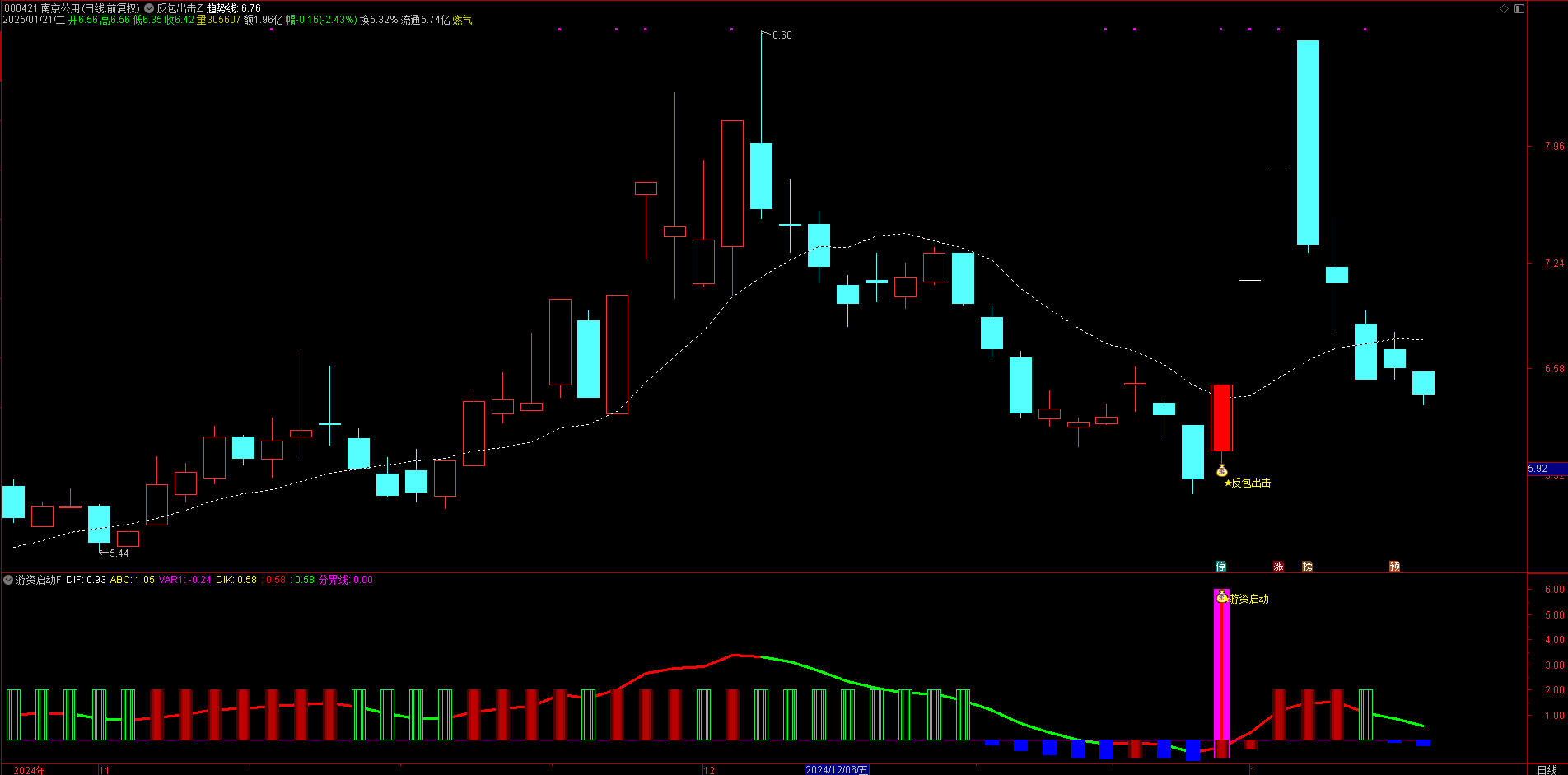Viewport: 1568px width, 775px height.
Task: Click the red candlestick with 反包出击 signal
Action: pyautogui.click(x=1221, y=418)
